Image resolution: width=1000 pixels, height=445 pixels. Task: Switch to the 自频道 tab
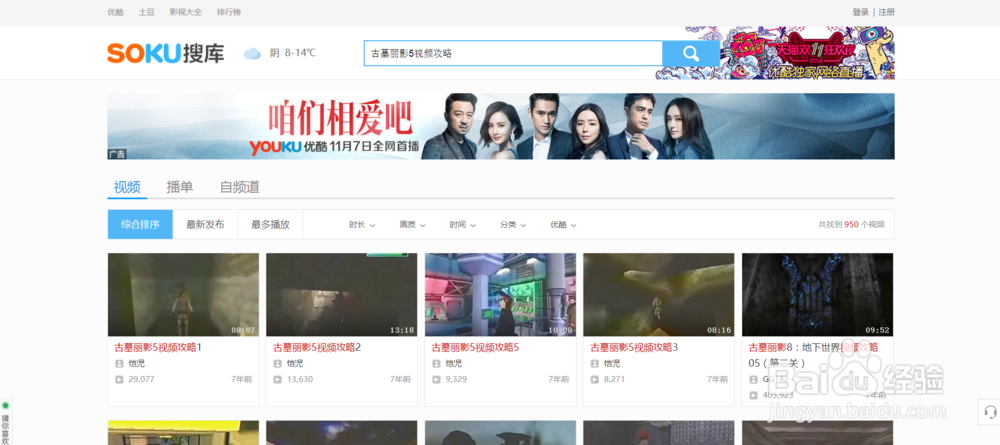(240, 187)
